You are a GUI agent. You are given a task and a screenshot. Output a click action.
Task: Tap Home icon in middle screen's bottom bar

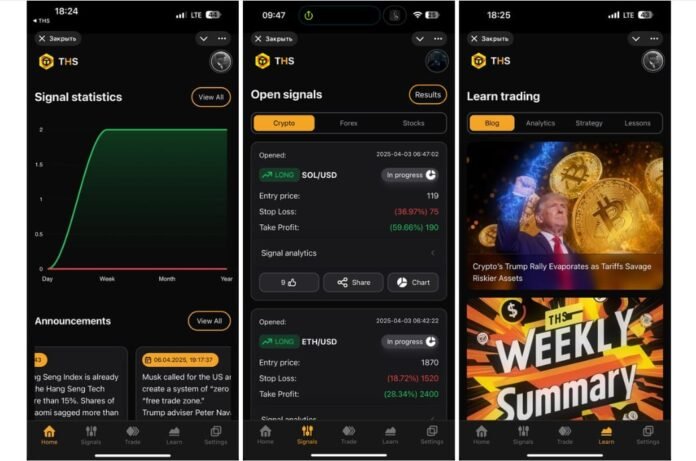[265, 435]
